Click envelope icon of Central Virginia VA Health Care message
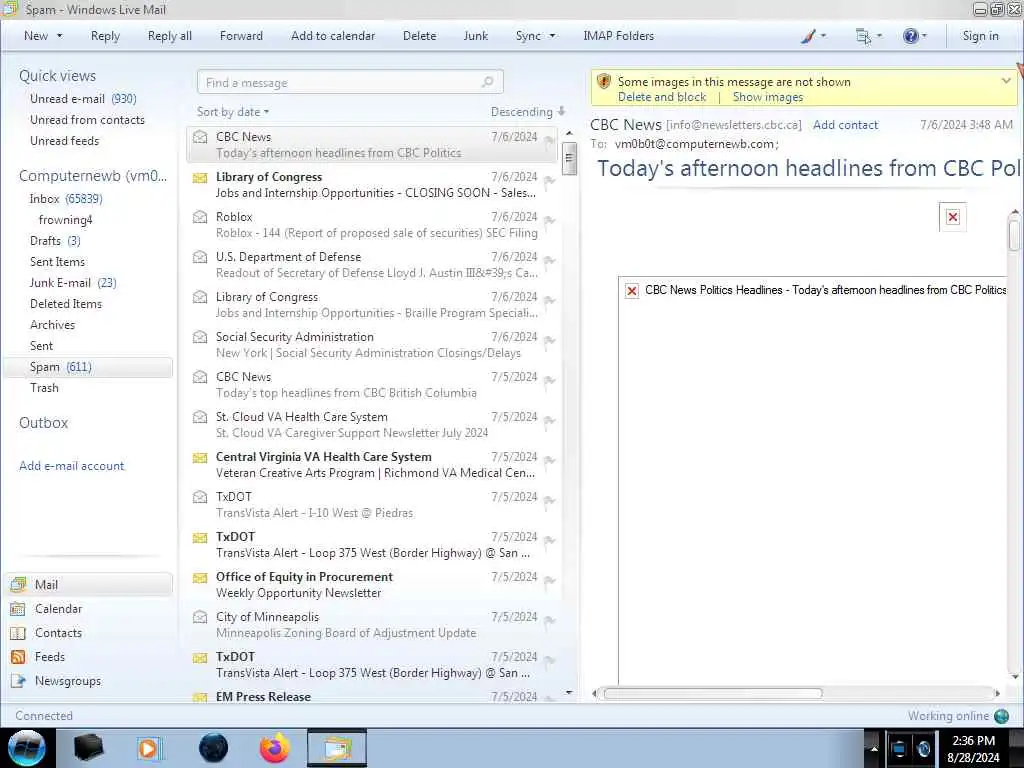The width and height of the screenshot is (1024, 768). point(200,457)
